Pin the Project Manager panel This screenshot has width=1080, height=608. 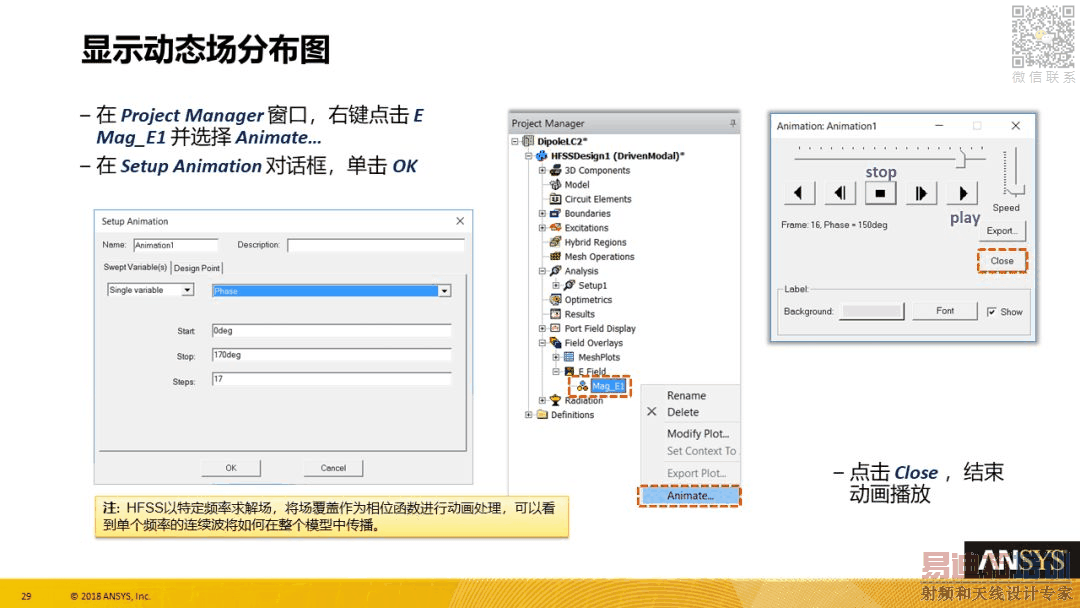click(x=732, y=123)
